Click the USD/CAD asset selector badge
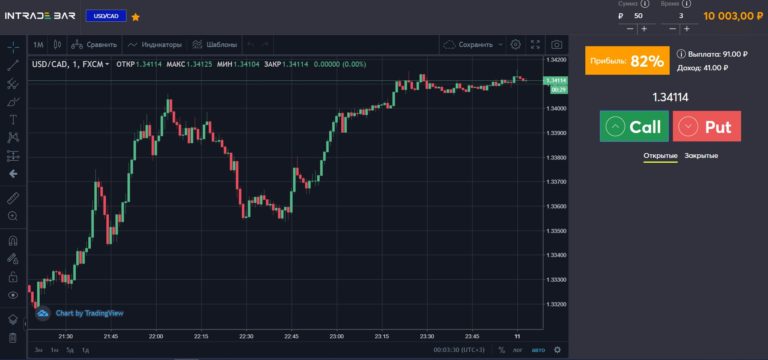This screenshot has width=768, height=360. pos(106,16)
